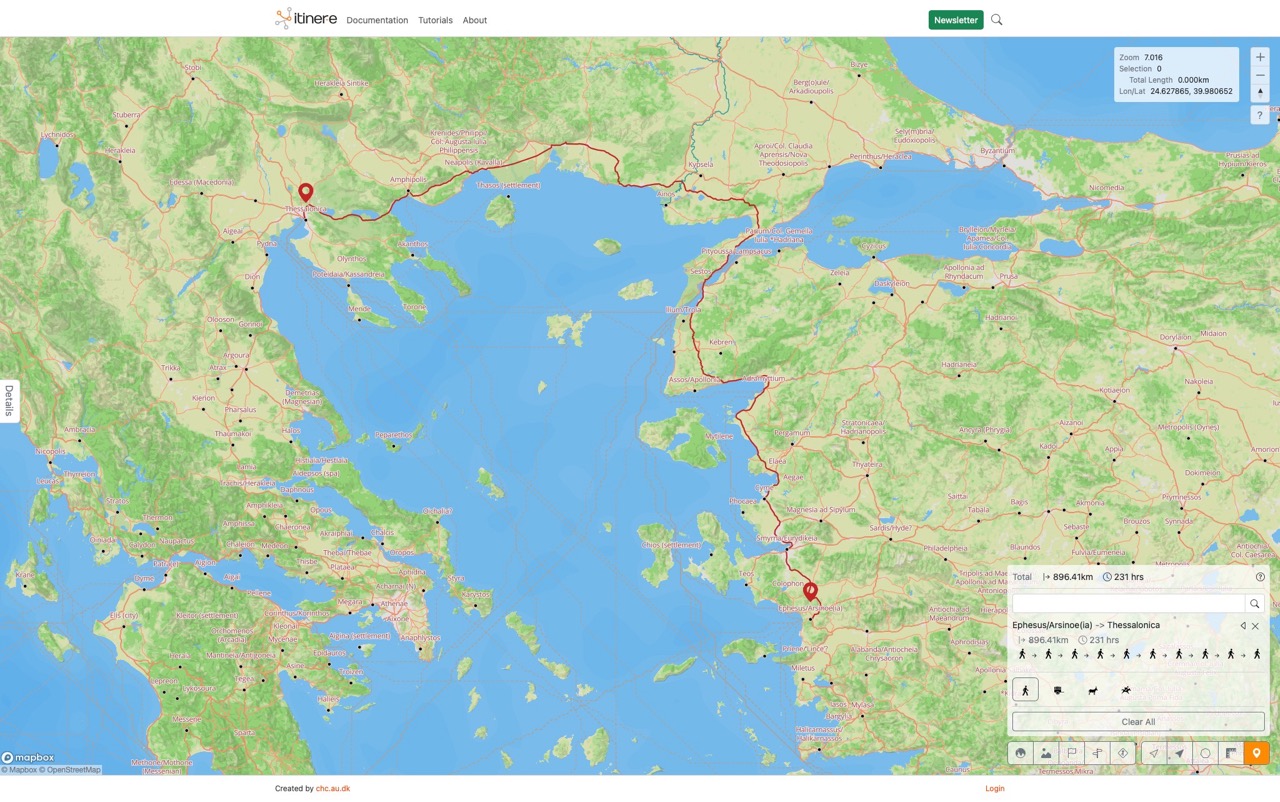
Task: Click the globe basemap icon
Action: tap(1020, 754)
